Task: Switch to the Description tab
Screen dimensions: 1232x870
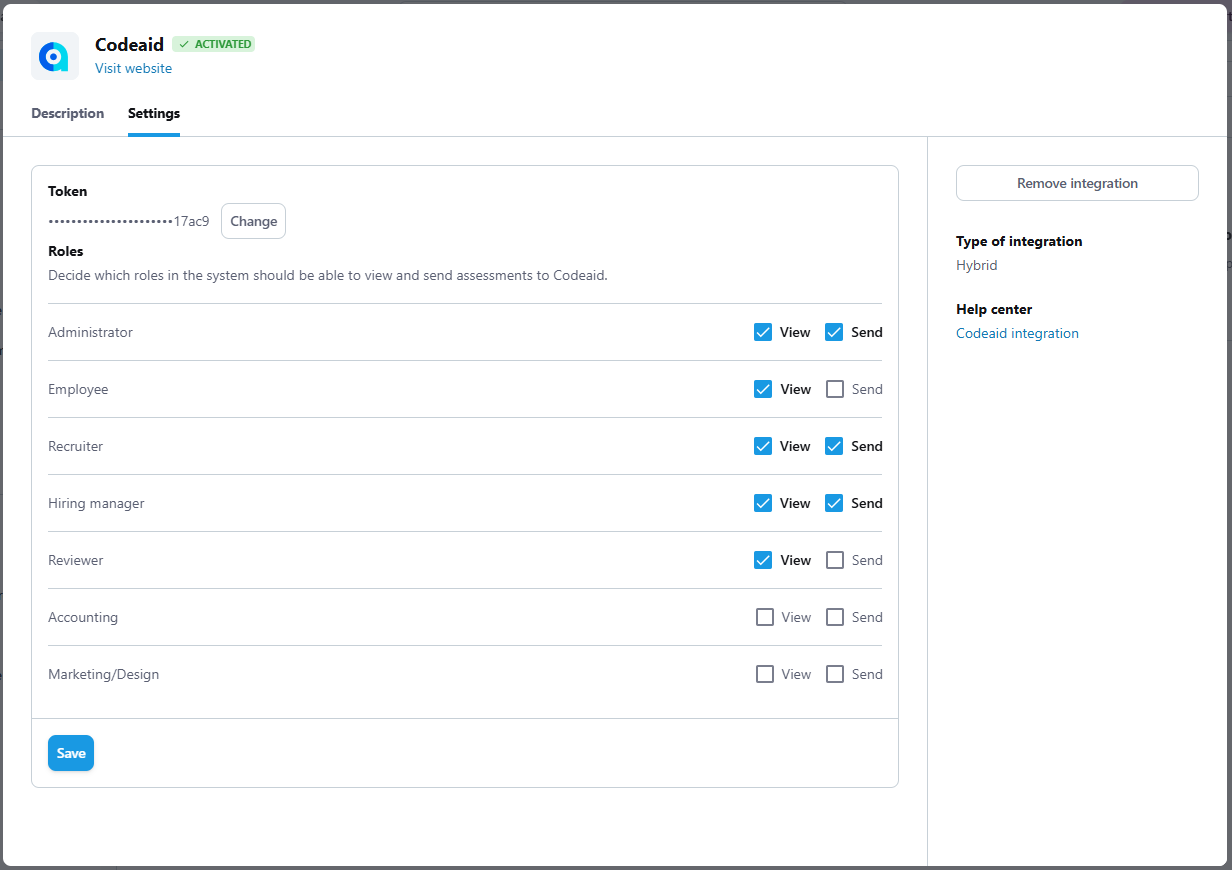Action: (x=67, y=113)
